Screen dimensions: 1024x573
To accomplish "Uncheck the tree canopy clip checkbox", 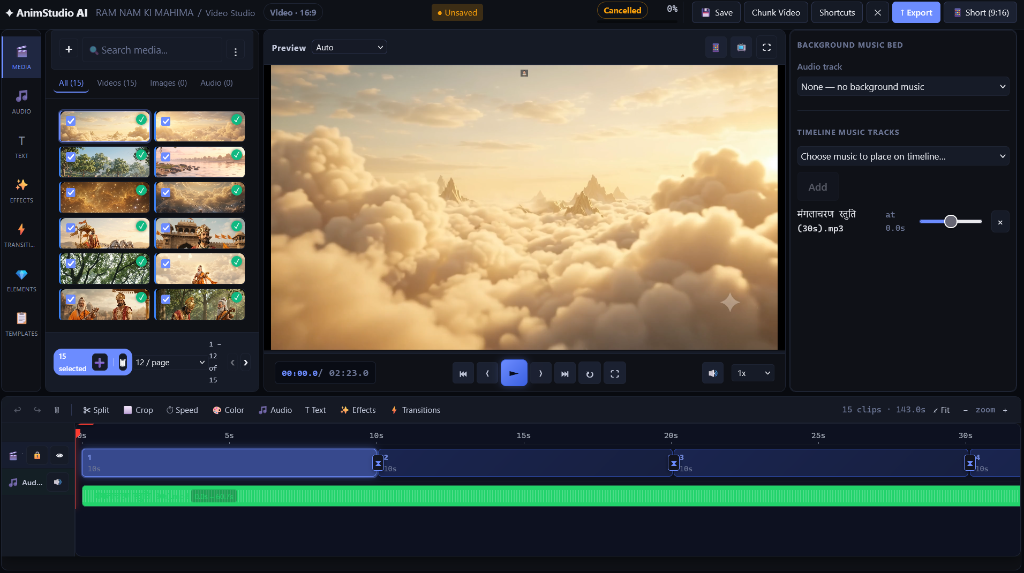I will click(71, 263).
